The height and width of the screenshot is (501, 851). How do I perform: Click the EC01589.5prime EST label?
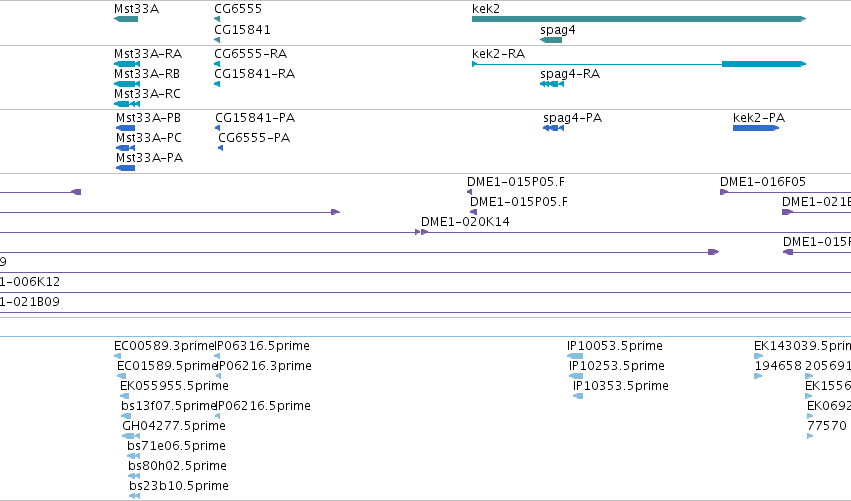[167, 366]
